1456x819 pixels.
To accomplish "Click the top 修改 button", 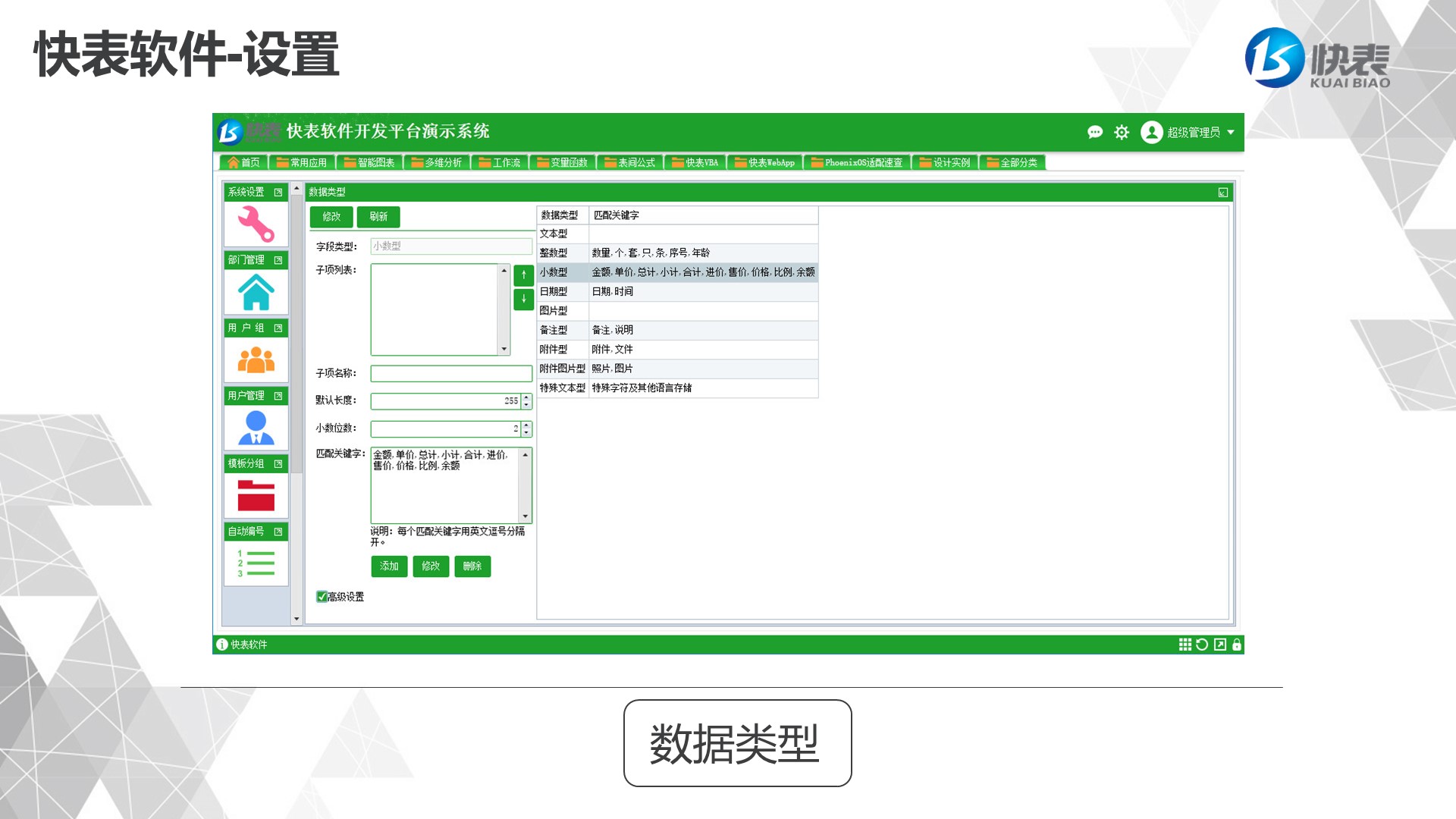I will point(331,217).
